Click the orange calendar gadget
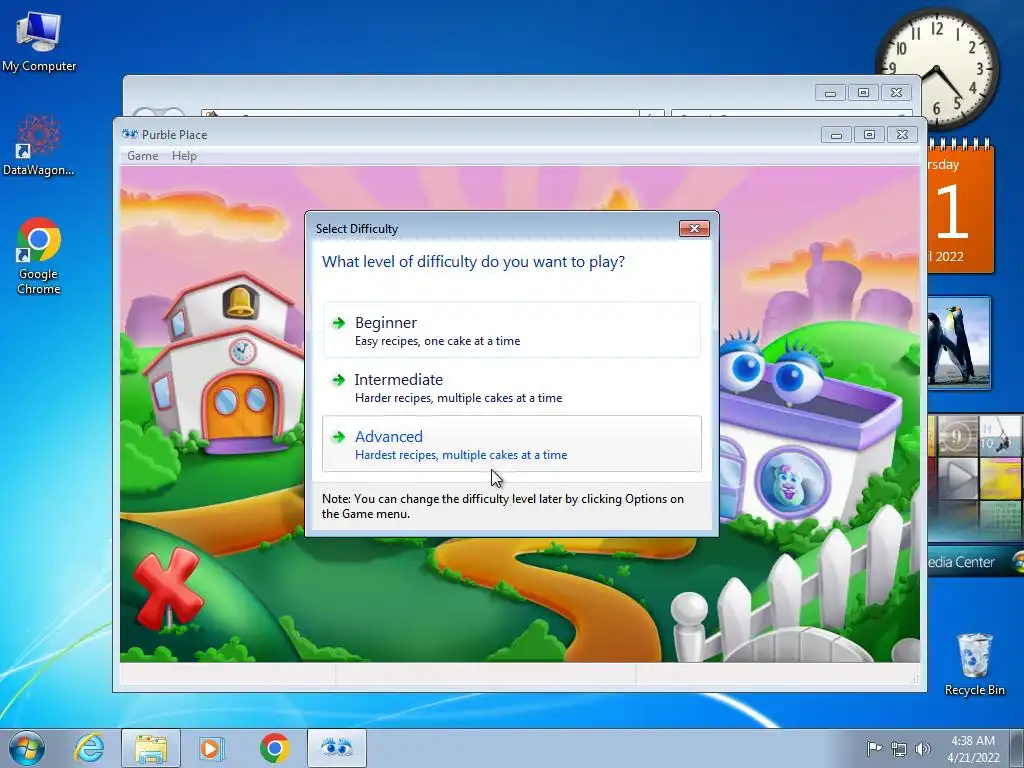 (961, 206)
